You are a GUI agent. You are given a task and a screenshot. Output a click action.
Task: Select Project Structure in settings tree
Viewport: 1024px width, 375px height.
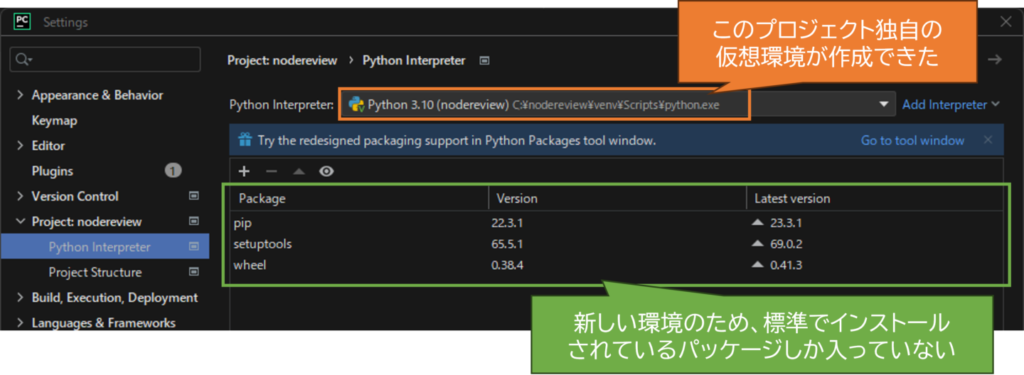(x=95, y=272)
